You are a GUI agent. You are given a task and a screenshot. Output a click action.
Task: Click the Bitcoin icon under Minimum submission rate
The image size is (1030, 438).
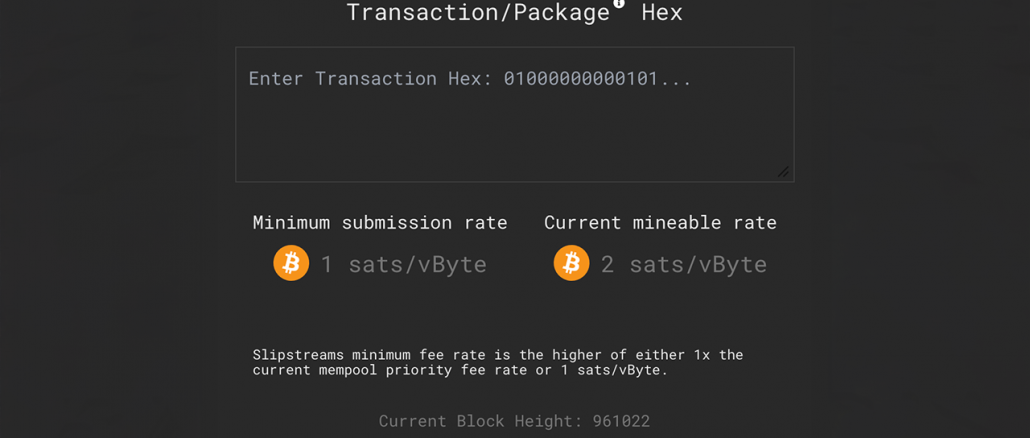tap(291, 263)
